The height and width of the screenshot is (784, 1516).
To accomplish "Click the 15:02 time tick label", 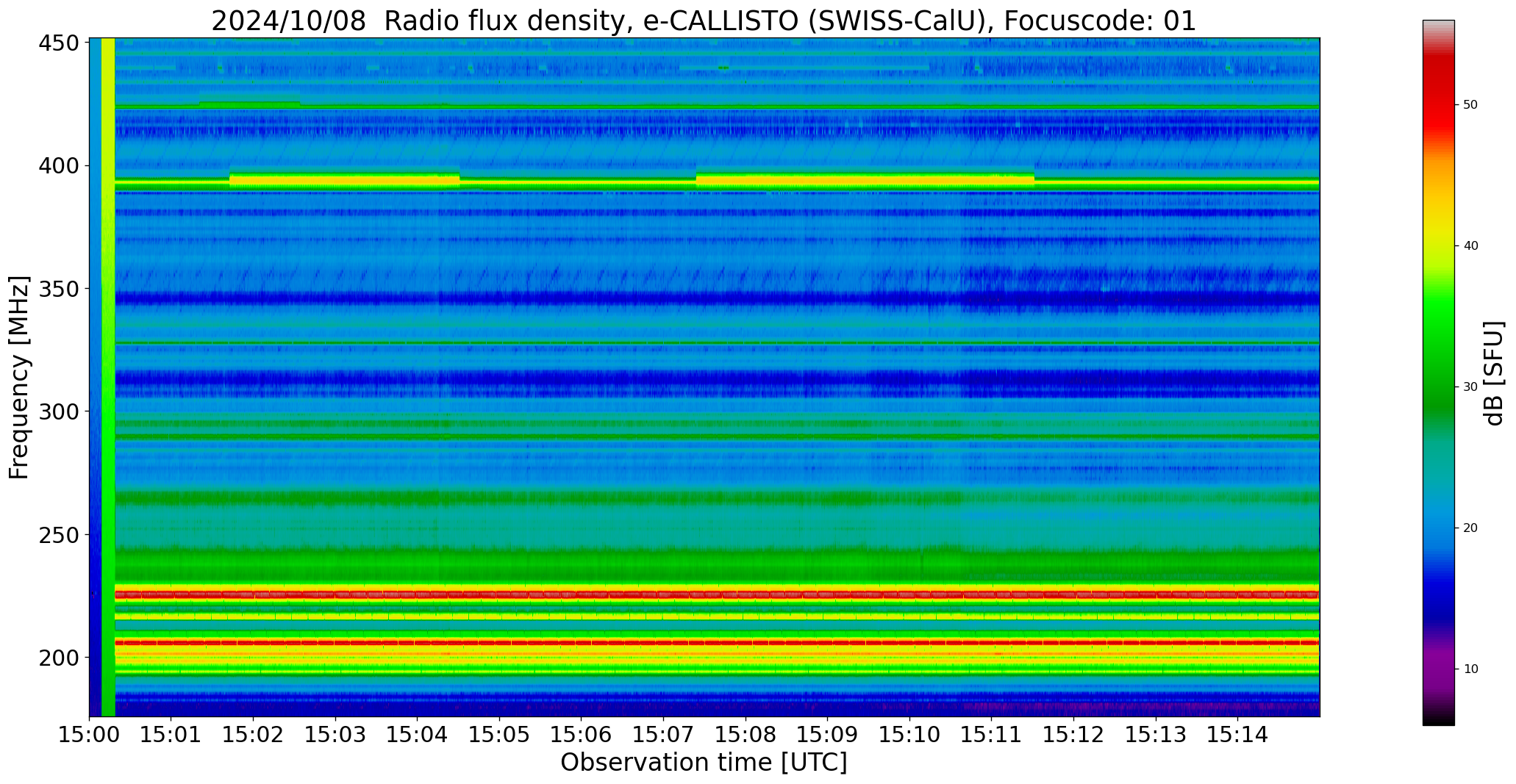I will coord(254,734).
